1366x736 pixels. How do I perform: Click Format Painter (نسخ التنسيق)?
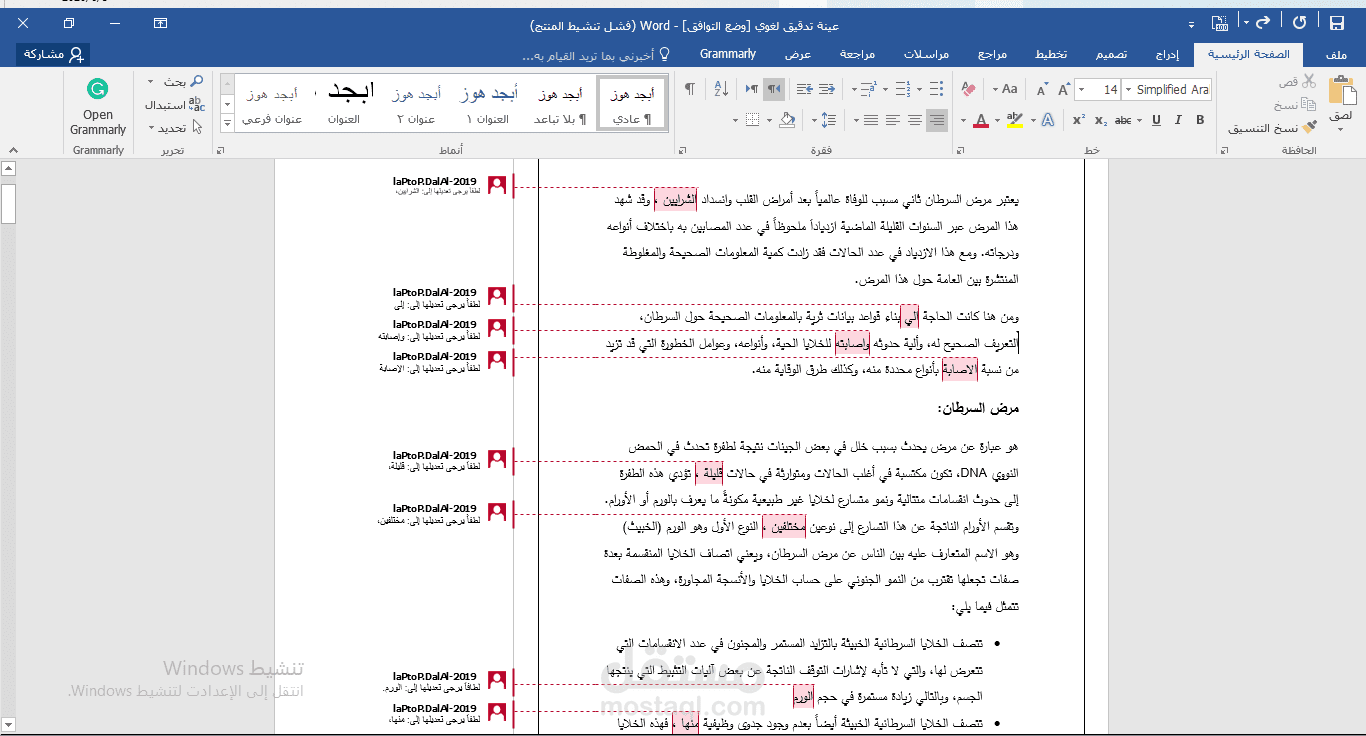[1271, 128]
